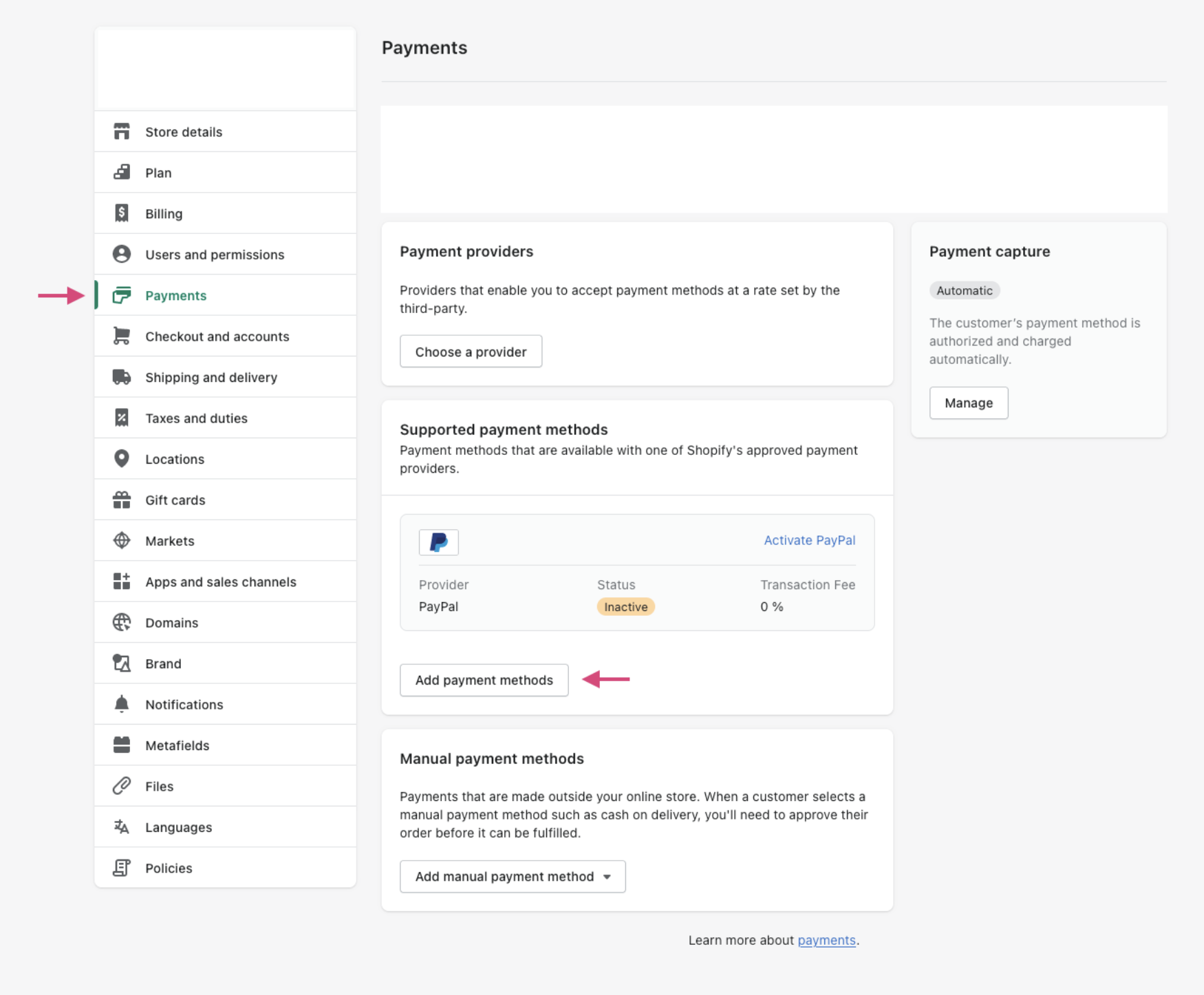Image resolution: width=1204 pixels, height=995 pixels.
Task: Click the Locations pin icon
Action: (x=122, y=458)
